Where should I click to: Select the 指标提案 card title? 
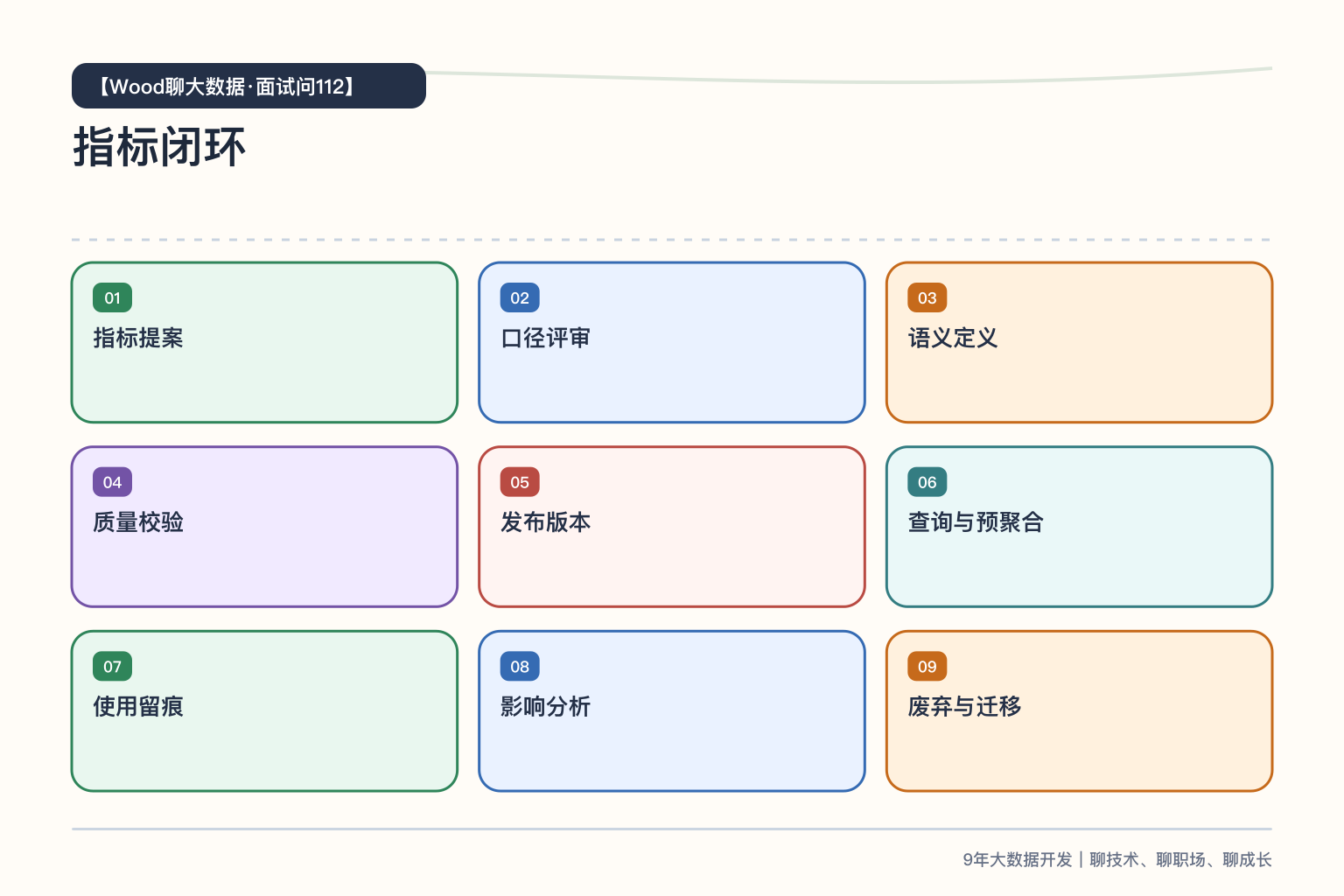(138, 338)
